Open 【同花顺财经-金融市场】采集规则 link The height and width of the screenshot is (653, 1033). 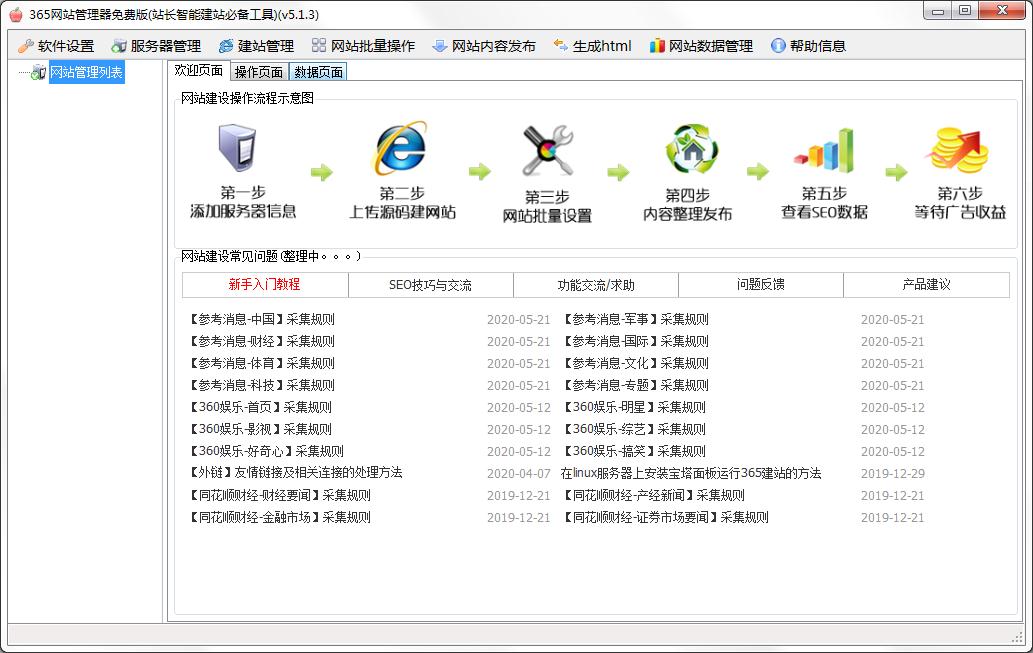[x=279, y=517]
